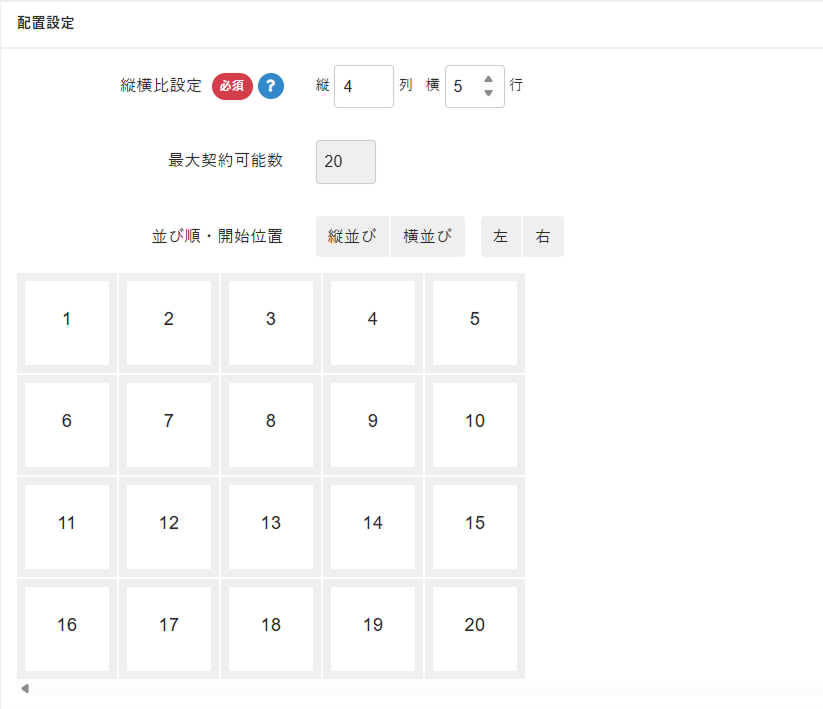Select grid cell number 14
Screen dimensions: 823x709
[373, 527]
